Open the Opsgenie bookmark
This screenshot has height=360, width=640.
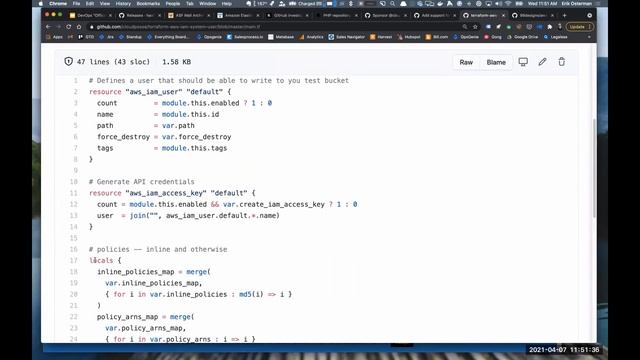[x=209, y=37]
